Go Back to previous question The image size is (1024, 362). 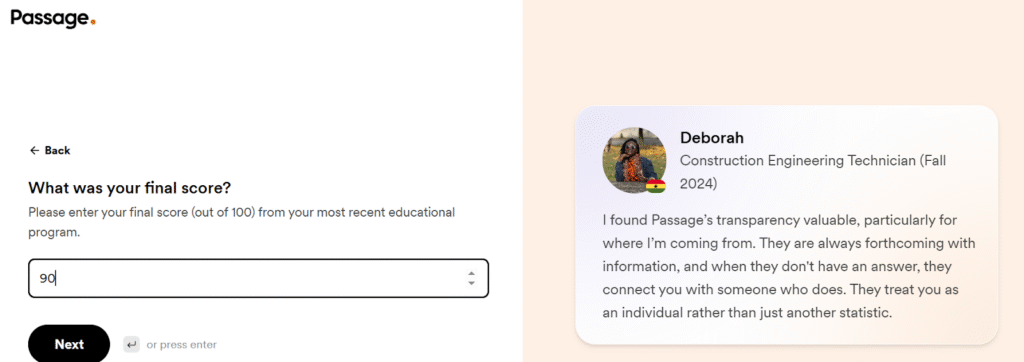(50, 150)
